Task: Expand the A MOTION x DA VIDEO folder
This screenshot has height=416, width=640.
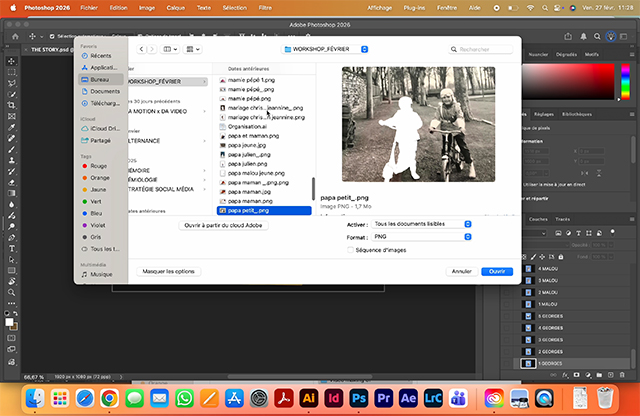Action: pyautogui.click(x=204, y=111)
